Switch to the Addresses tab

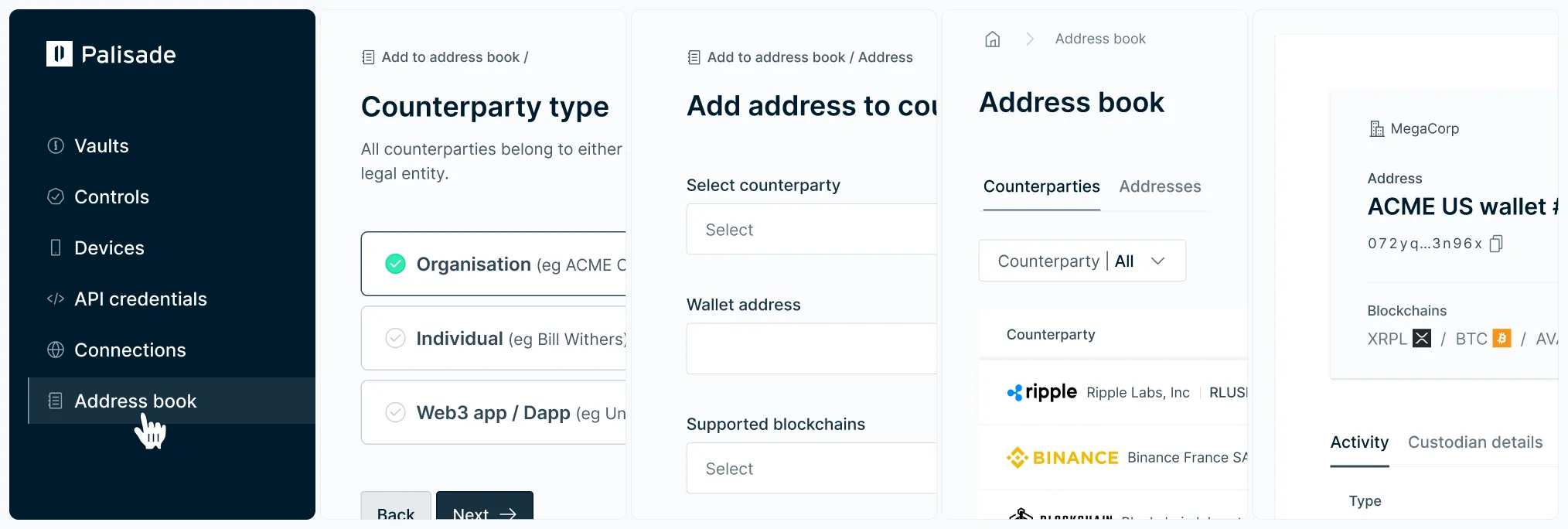tap(1160, 187)
